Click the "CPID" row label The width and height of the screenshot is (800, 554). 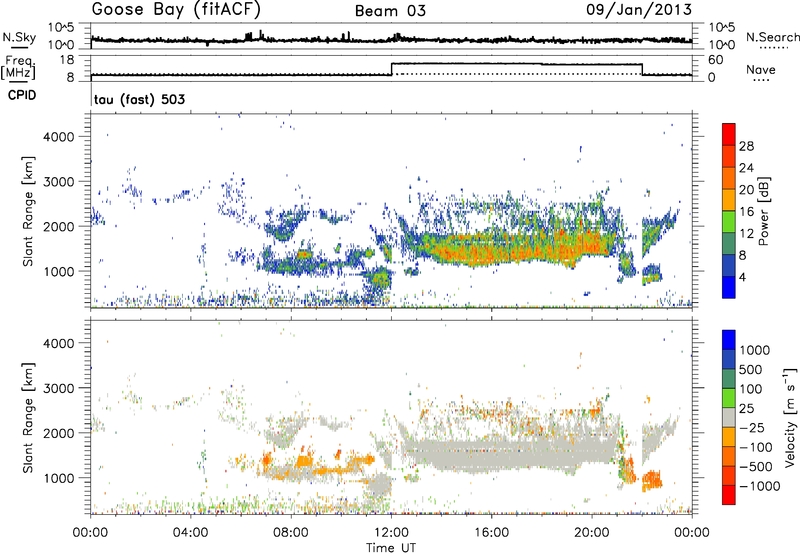(x=22, y=95)
